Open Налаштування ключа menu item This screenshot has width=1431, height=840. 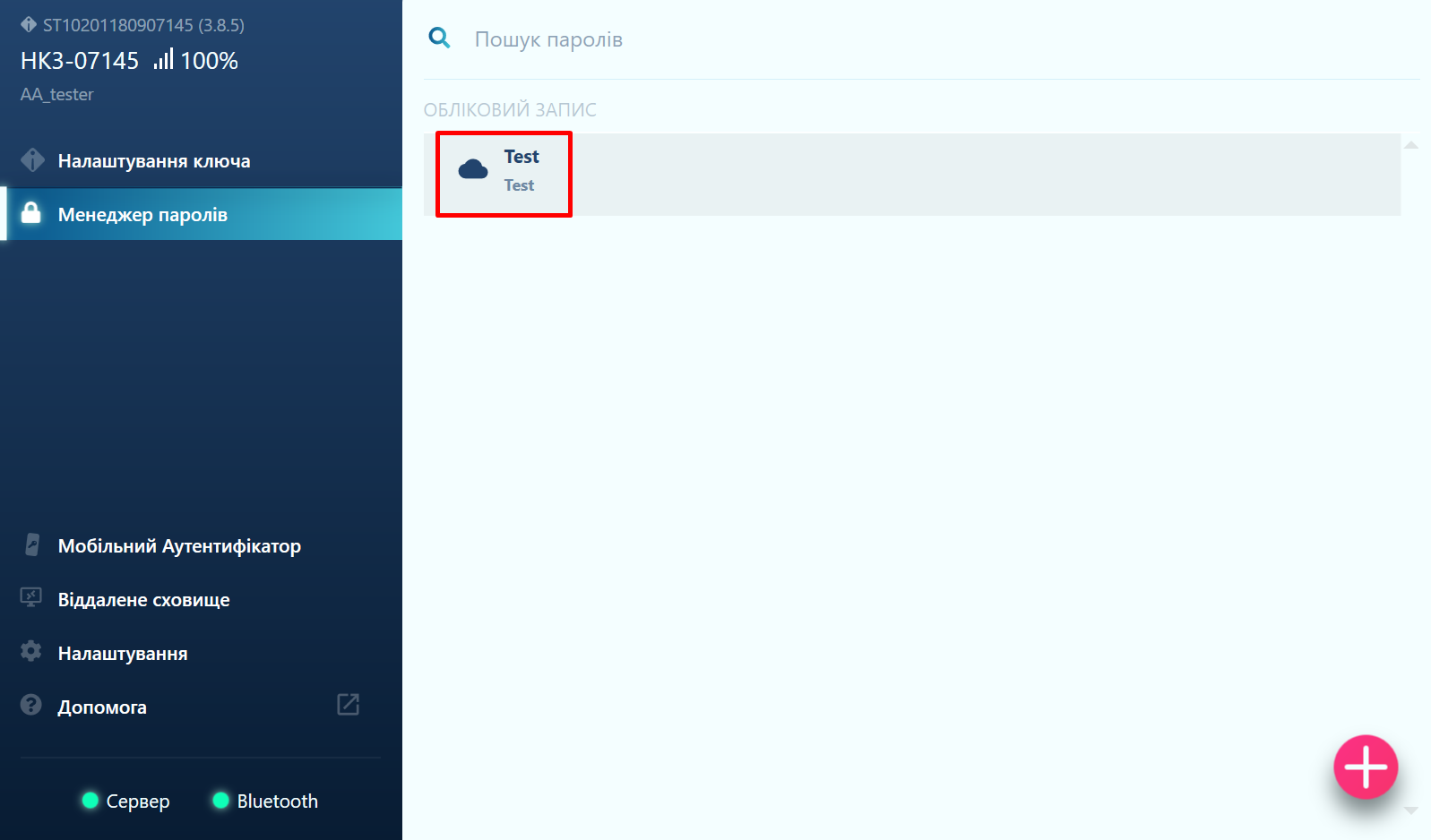click(x=154, y=161)
